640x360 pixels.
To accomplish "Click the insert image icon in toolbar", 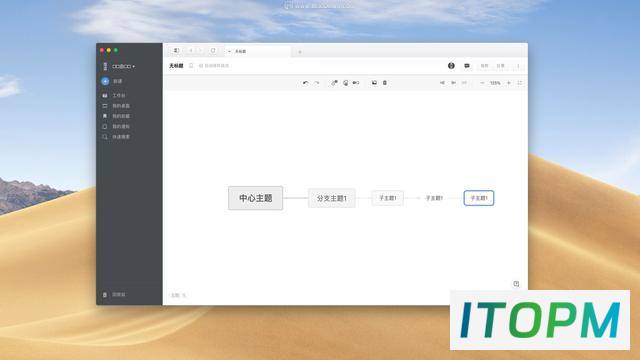I will point(374,83).
